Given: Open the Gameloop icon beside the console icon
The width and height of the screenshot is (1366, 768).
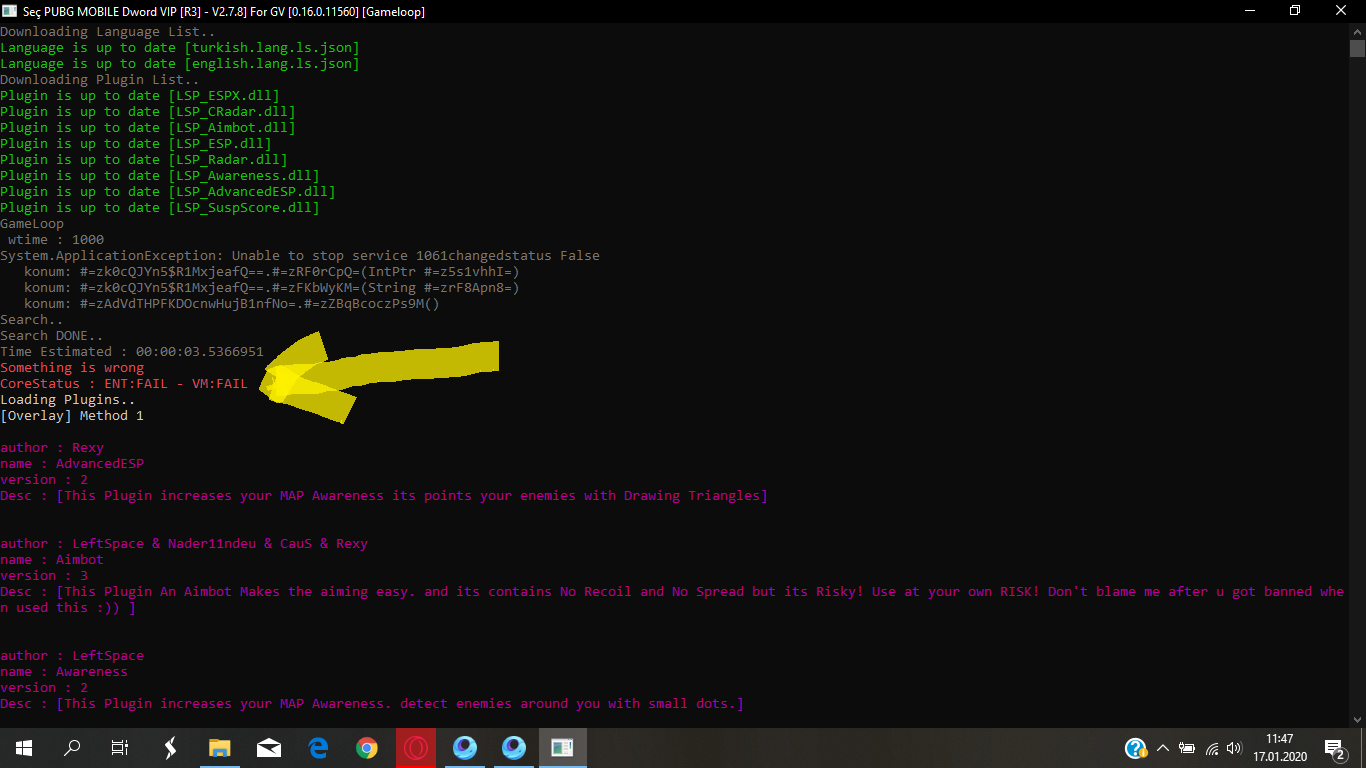Looking at the screenshot, I should click(514, 748).
